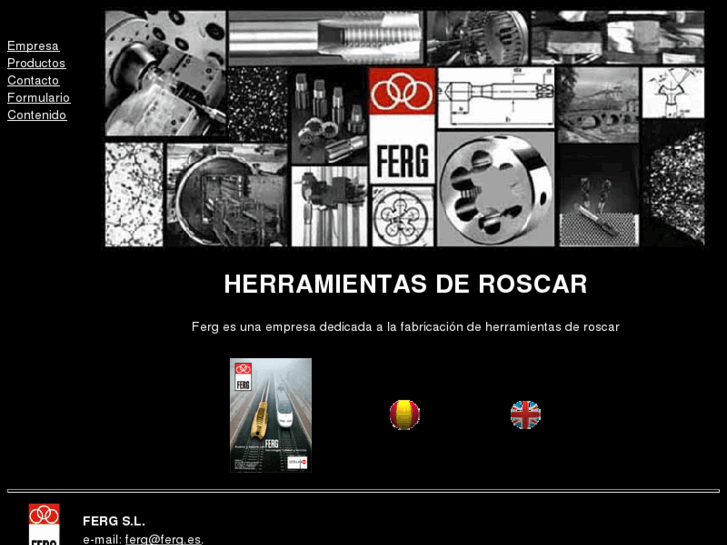The height and width of the screenshot is (545, 727).
Task: Click the FERG S.L. footer text
Action: coord(114,521)
